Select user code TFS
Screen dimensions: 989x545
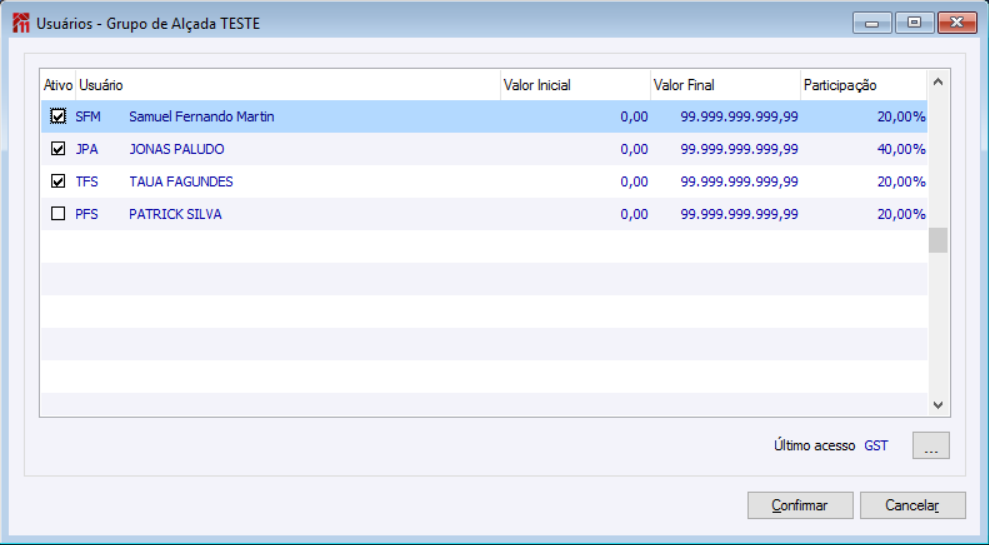click(87, 182)
